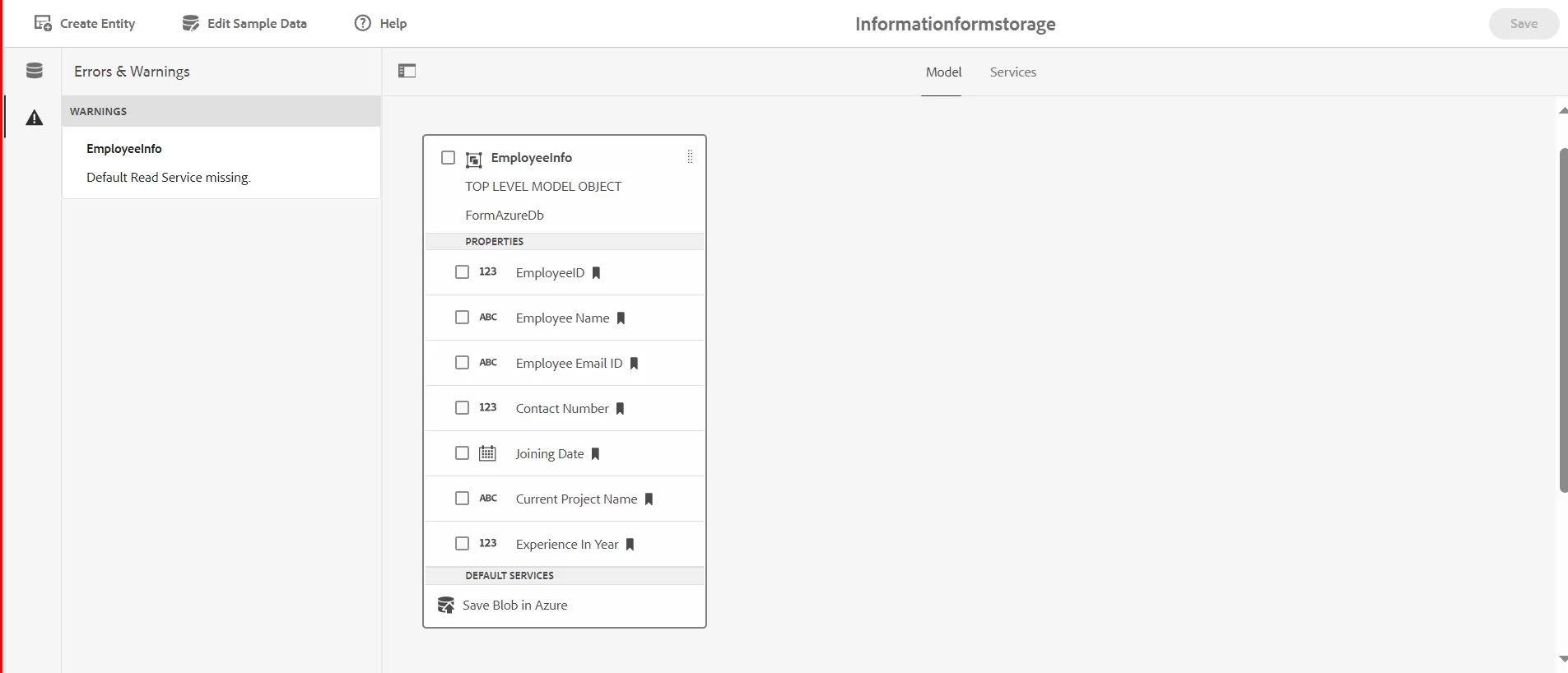The width and height of the screenshot is (1568, 673).
Task: Click the Joining Date calendar type icon
Action: point(488,453)
